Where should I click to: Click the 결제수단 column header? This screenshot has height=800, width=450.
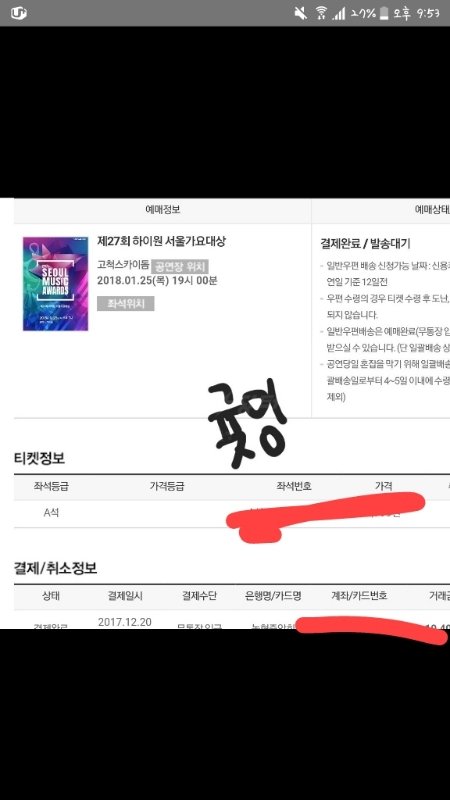(x=199, y=595)
